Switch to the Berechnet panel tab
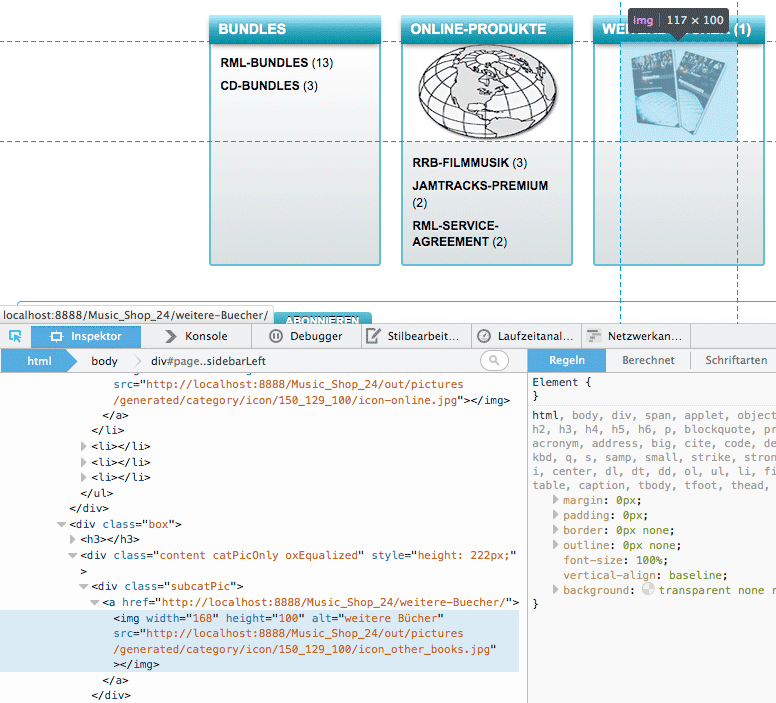This screenshot has width=776, height=703. pyautogui.click(x=648, y=361)
